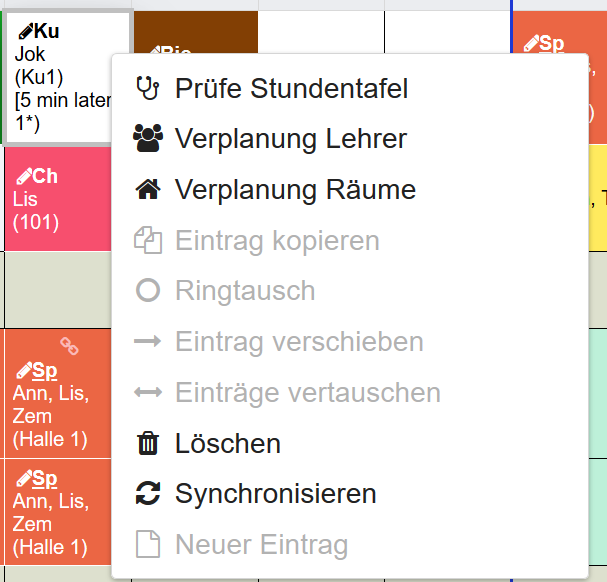
Task: Click the stethoscope icon for Prüfe Stundentafel
Action: (147, 88)
